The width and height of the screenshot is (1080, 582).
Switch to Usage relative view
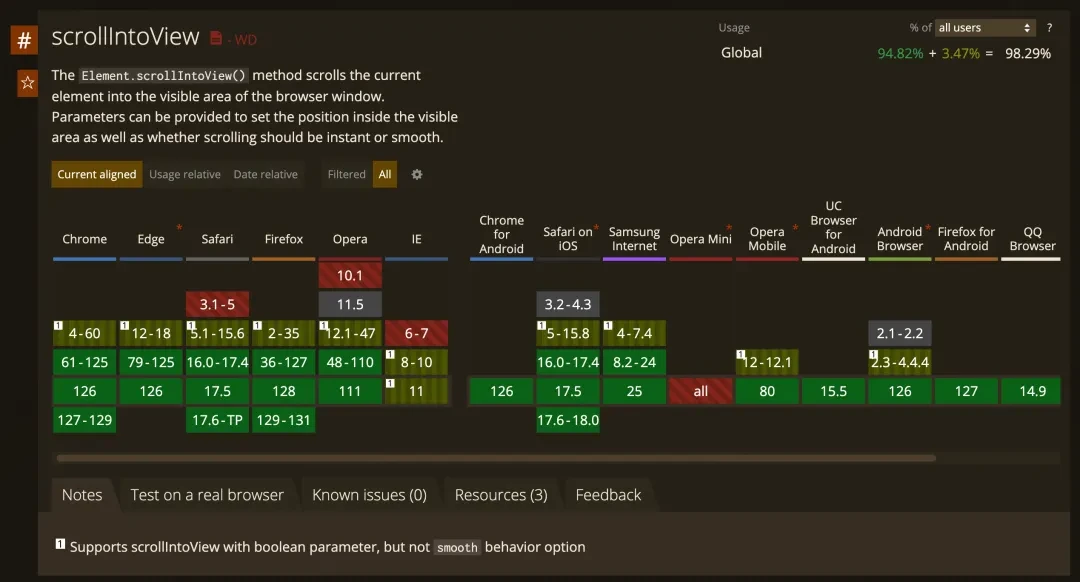(185, 174)
